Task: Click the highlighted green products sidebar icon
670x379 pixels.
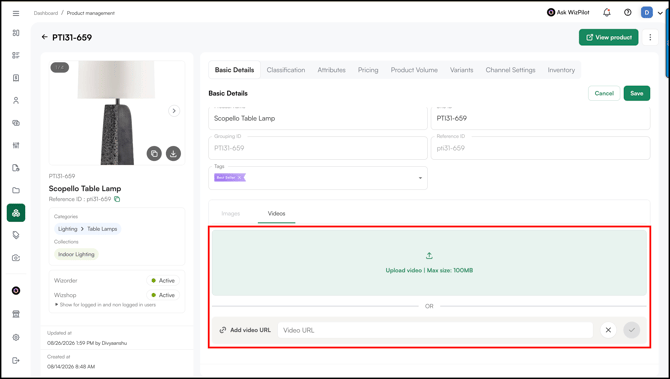Action: 16,213
